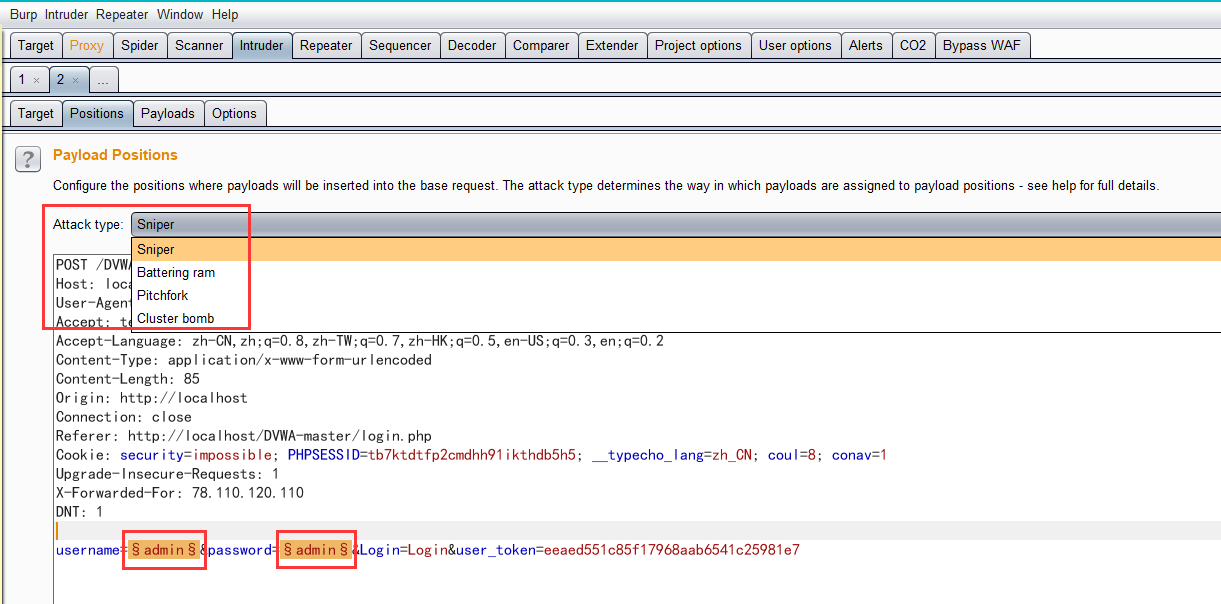Click the user_token value in request body
The width and height of the screenshot is (1221, 604).
coord(673,550)
